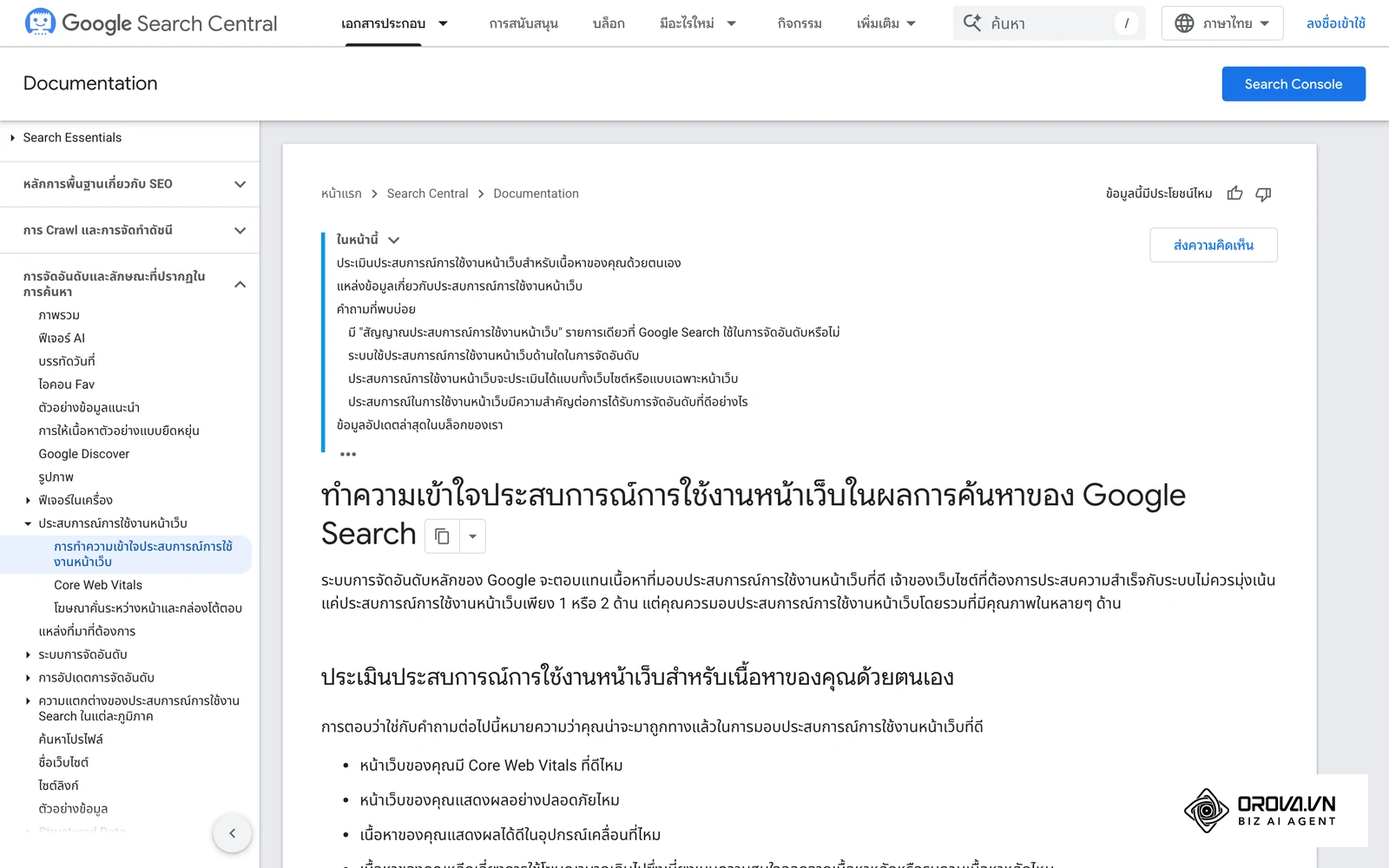
Task: Click the Google Search Central logo
Action: [152, 23]
